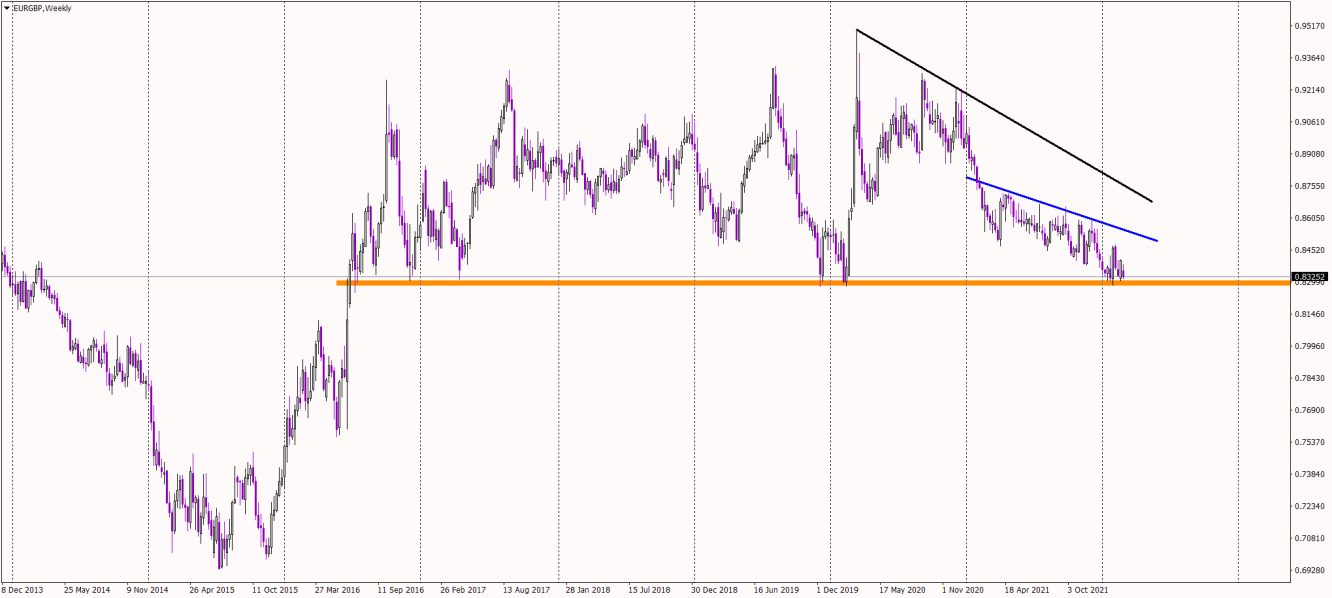Click the 0.93640 price axis label

point(1309,58)
